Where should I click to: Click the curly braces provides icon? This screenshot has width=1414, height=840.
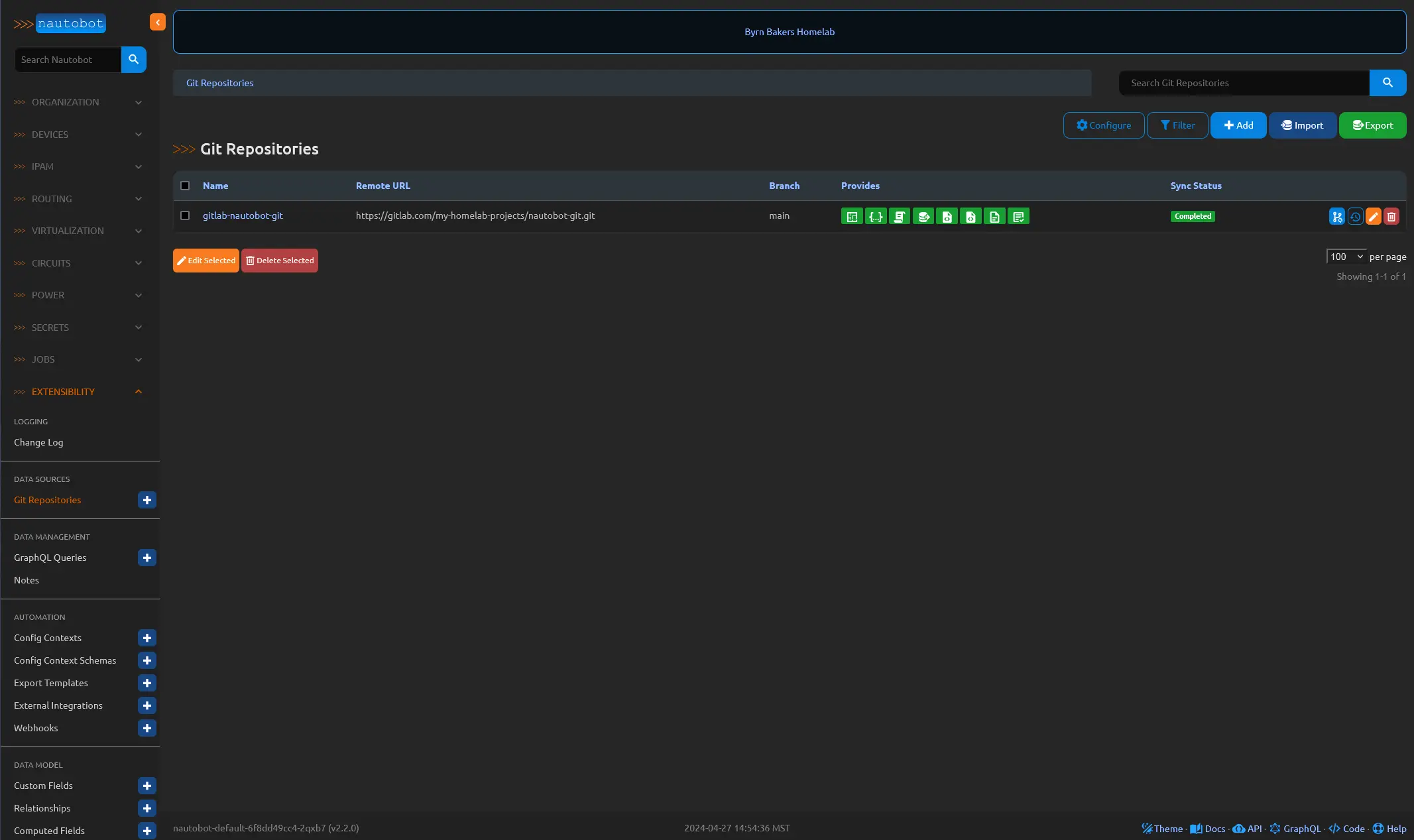pos(876,216)
